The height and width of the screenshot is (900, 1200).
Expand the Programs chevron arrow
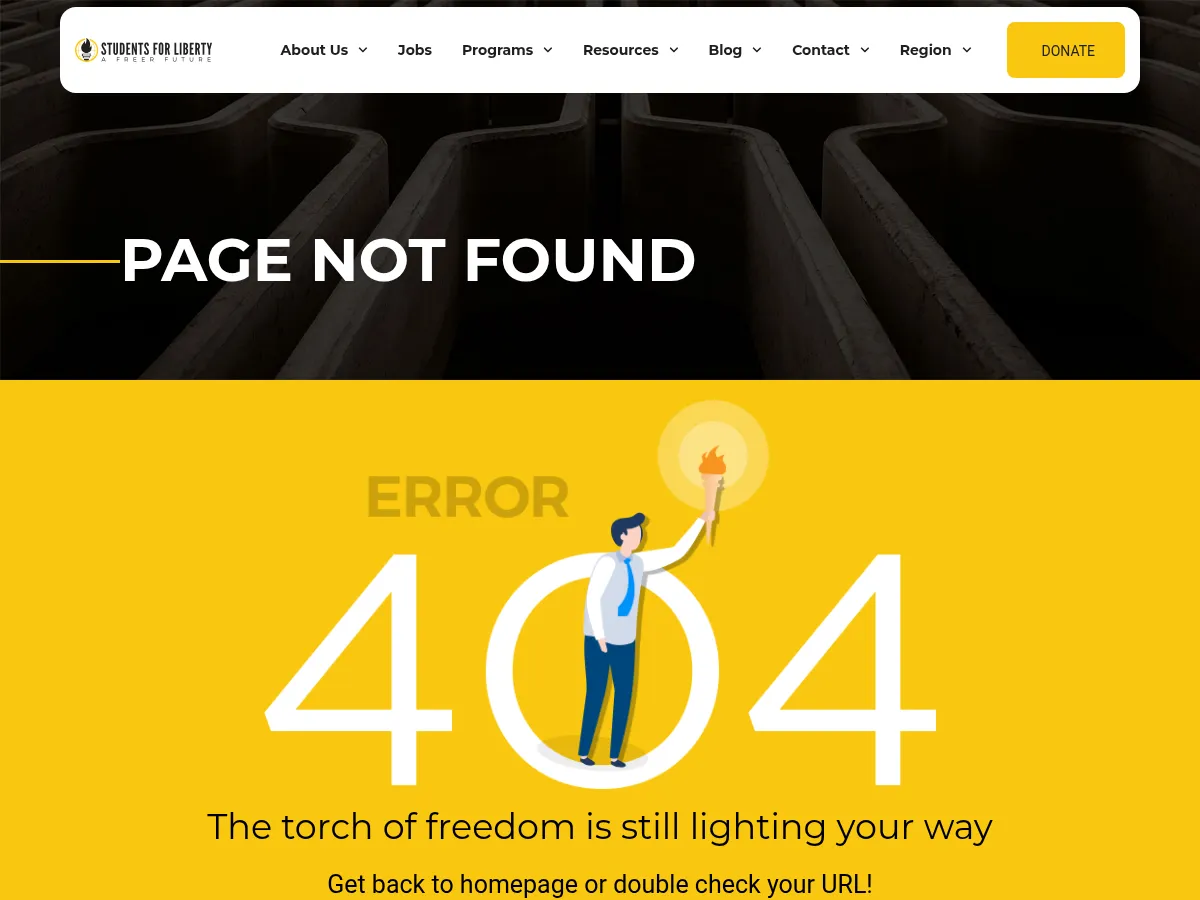[548, 50]
